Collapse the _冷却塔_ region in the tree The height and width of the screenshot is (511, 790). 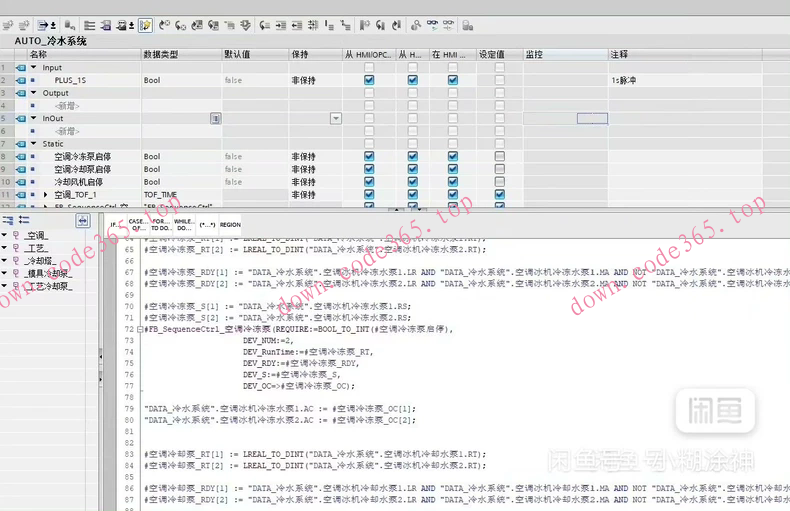(5, 261)
